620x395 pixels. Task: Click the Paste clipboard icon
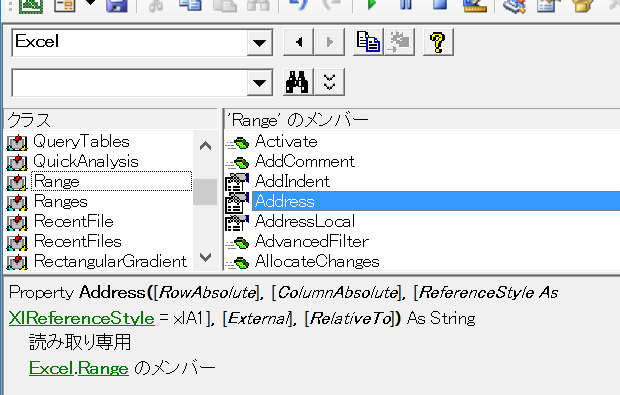pyautogui.click(x=225, y=5)
